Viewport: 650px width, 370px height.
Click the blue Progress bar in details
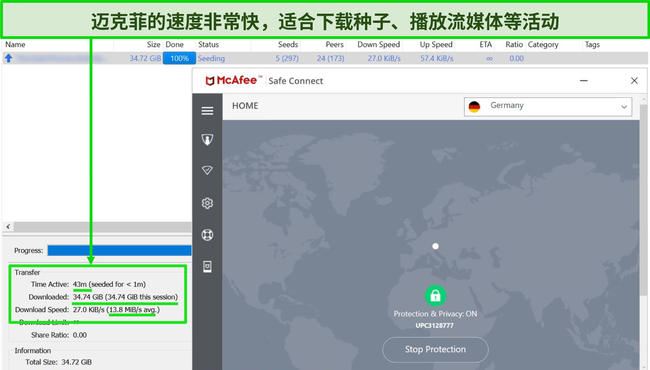pyautogui.click(x=119, y=250)
